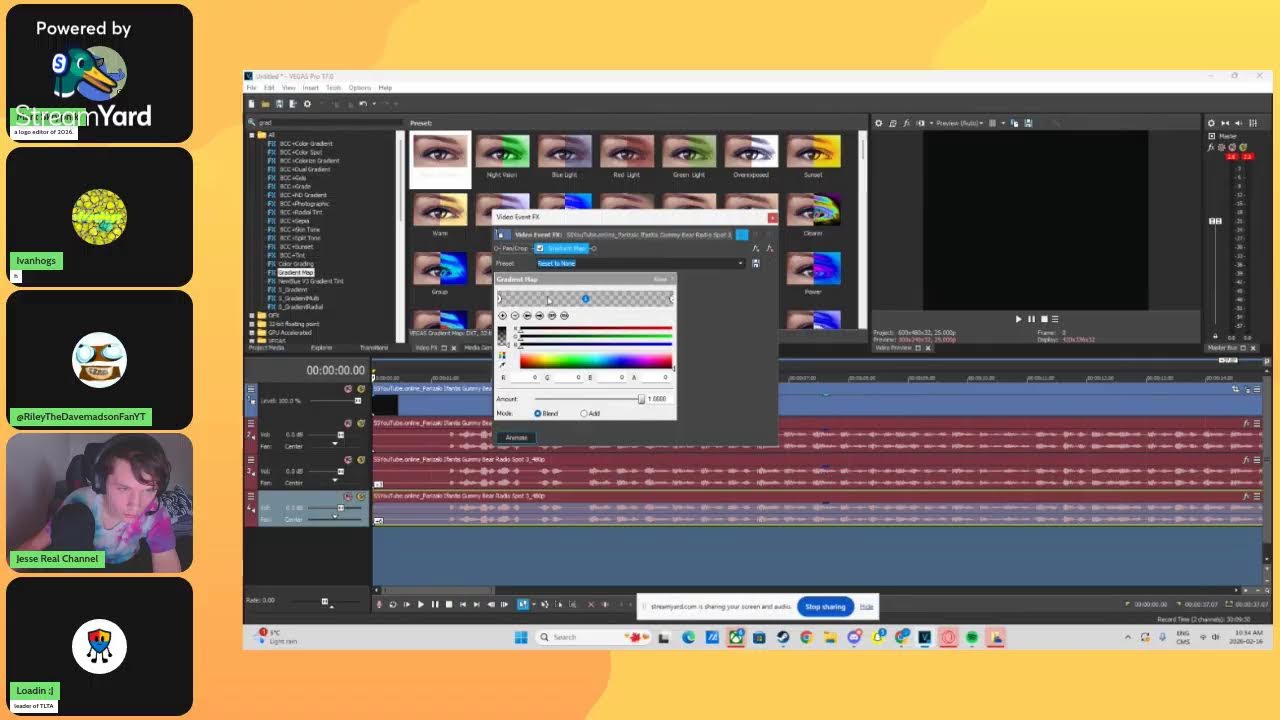
Task: Click the Master bus settings gear icon
Action: click(x=1211, y=123)
